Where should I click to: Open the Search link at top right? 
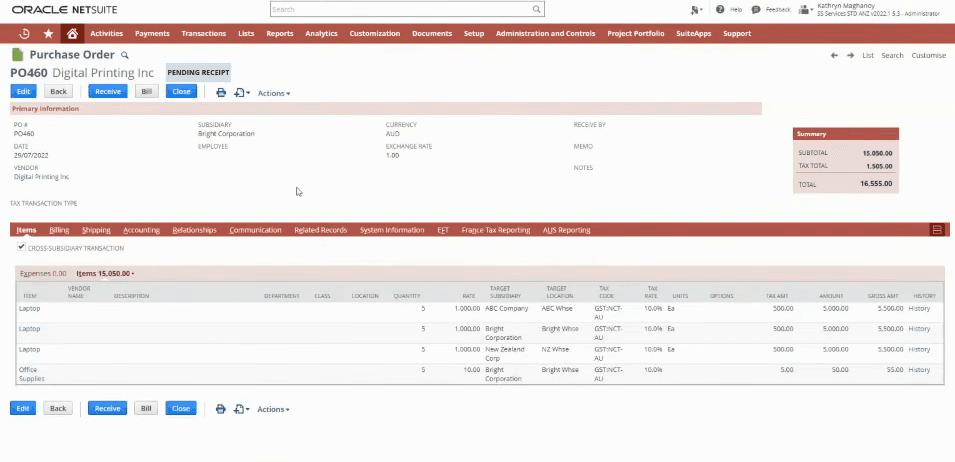pos(892,55)
